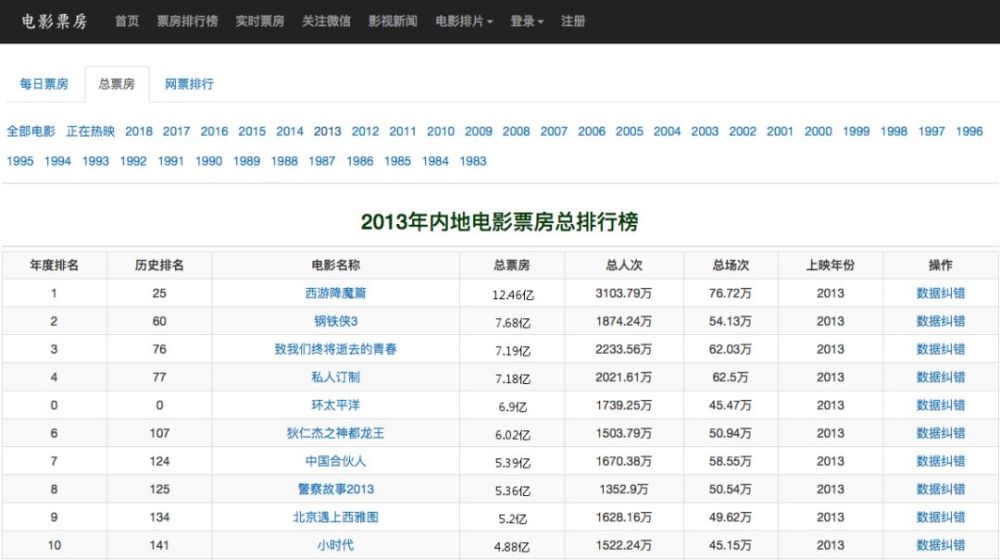This screenshot has height=560, width=1000.
Task: Choose year 2002 filter
Action: click(742, 131)
